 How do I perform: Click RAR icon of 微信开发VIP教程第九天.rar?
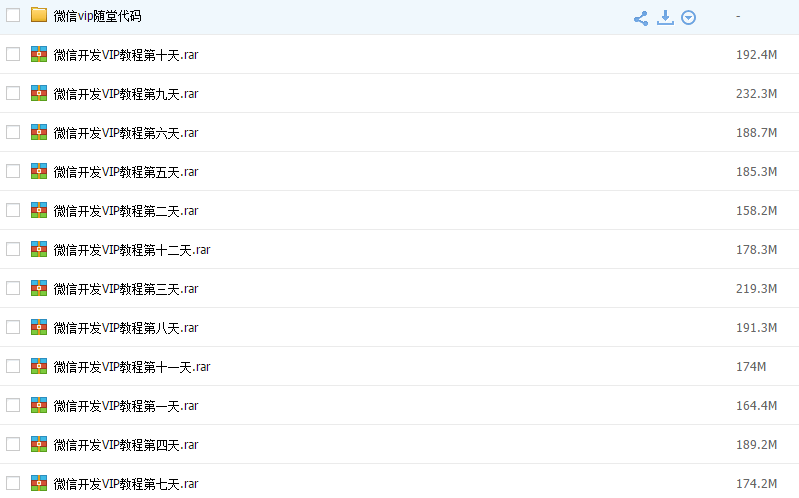point(39,93)
